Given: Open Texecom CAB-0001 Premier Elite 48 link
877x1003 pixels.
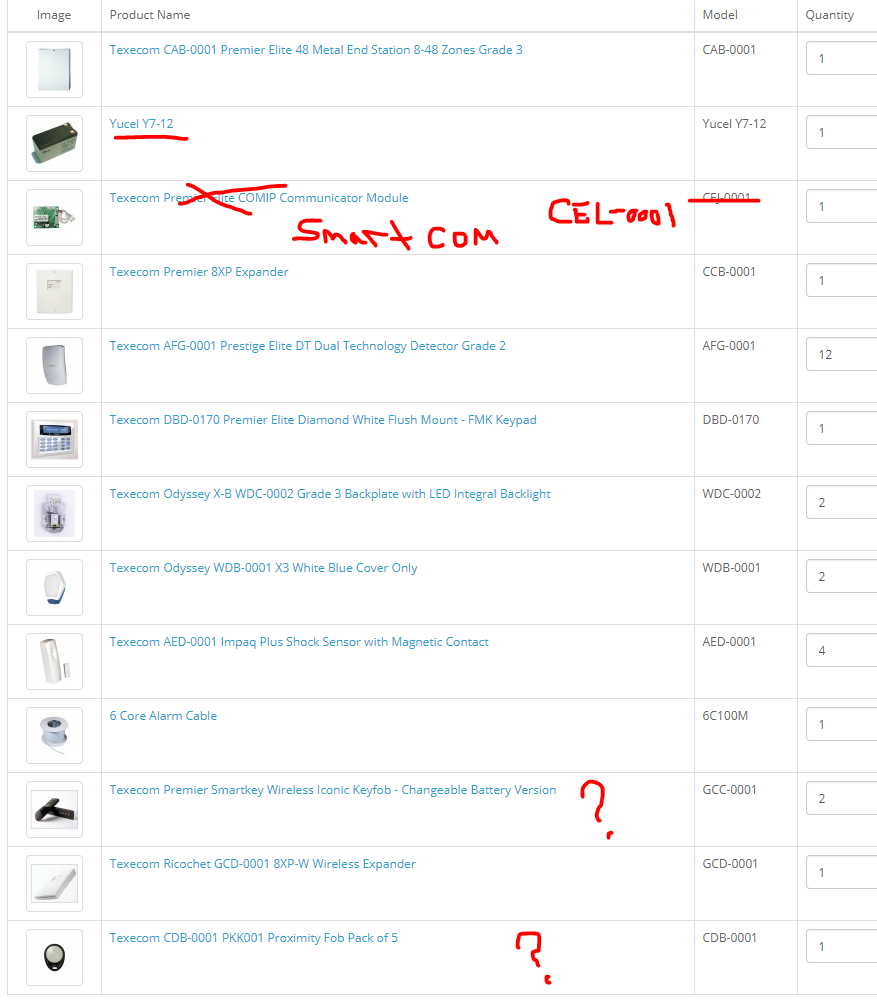Looking at the screenshot, I should (x=316, y=50).
